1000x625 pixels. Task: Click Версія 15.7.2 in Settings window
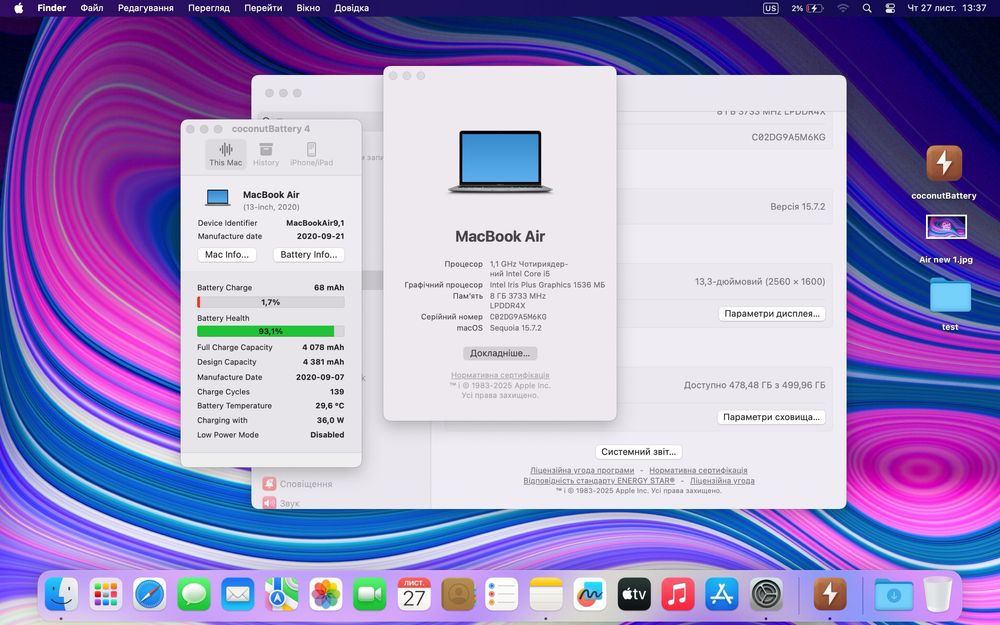tap(797, 207)
